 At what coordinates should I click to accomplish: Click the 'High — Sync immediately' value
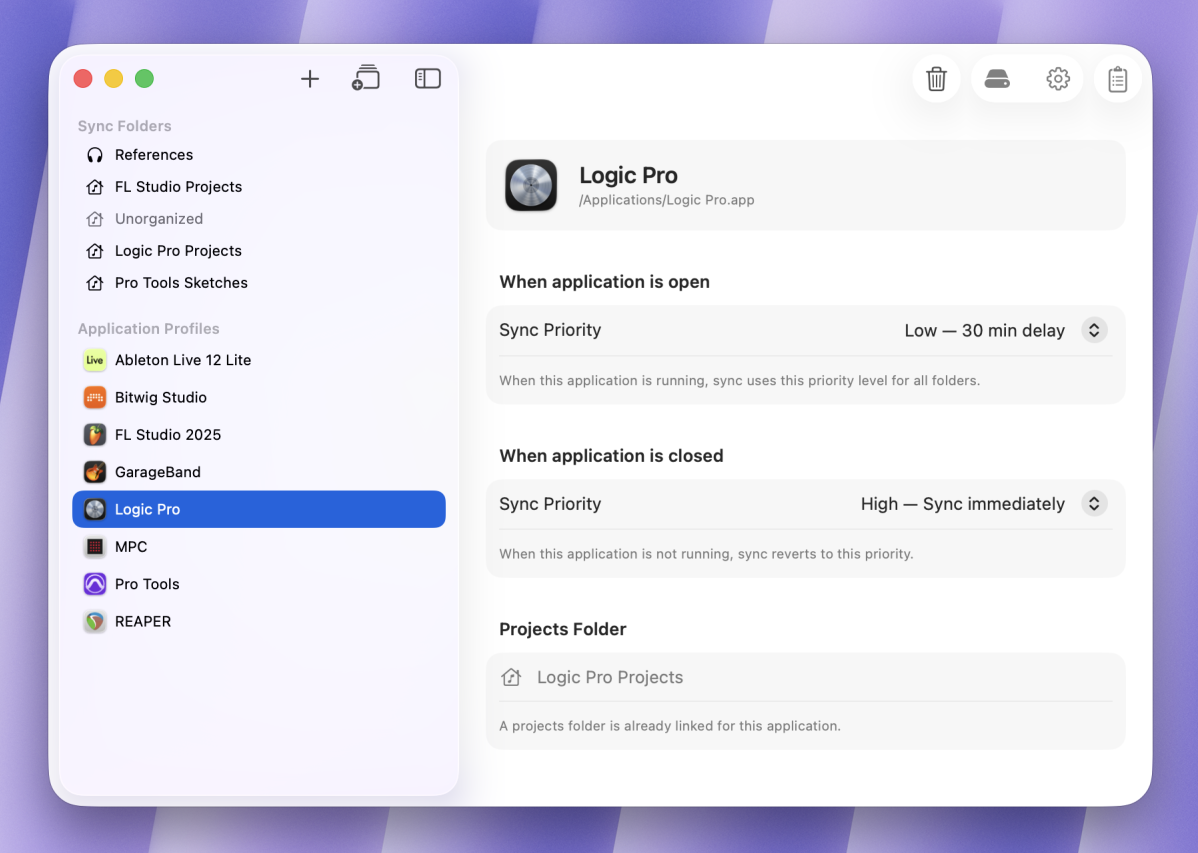(x=963, y=504)
